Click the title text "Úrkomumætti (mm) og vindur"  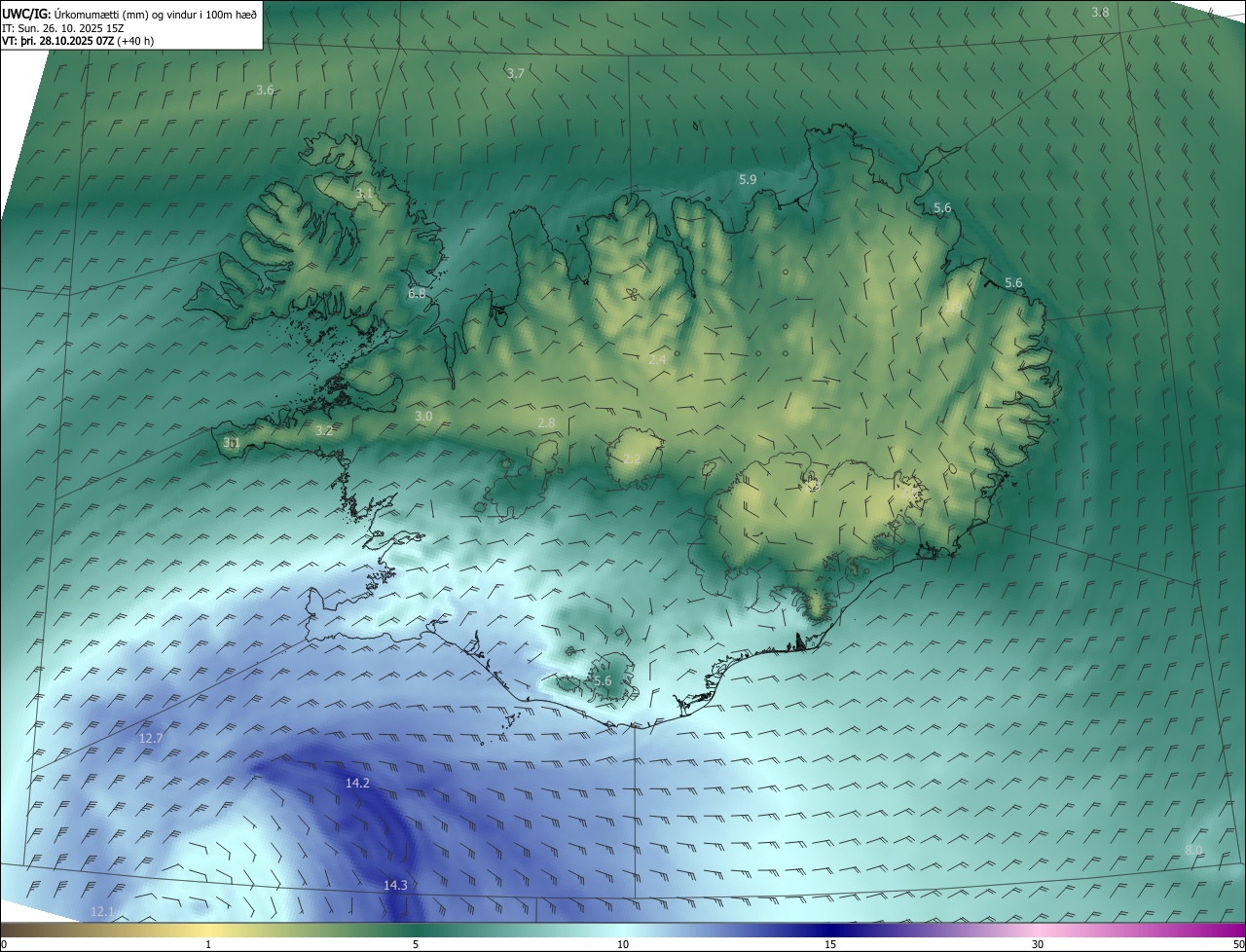point(128,13)
